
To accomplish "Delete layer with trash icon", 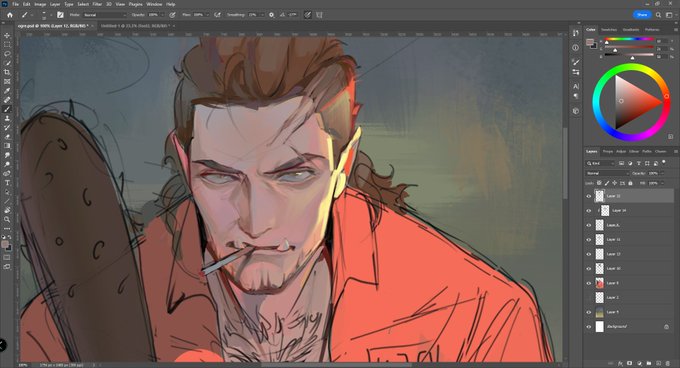I will click(668, 363).
